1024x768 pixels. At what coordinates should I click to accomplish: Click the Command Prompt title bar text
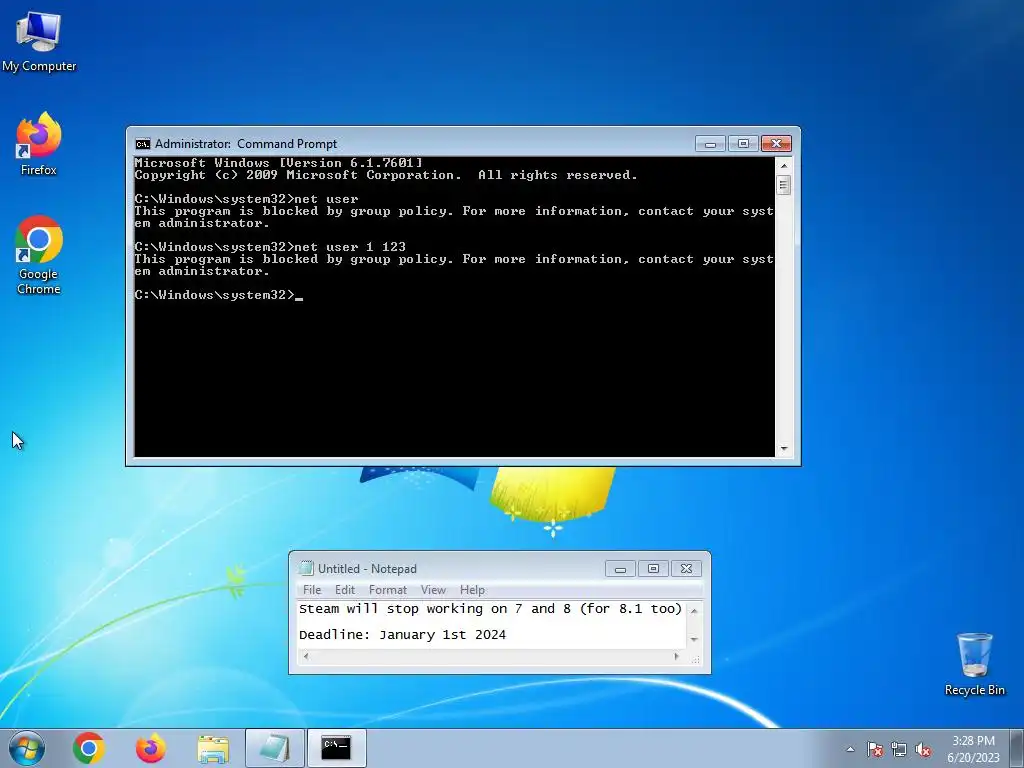click(246, 144)
